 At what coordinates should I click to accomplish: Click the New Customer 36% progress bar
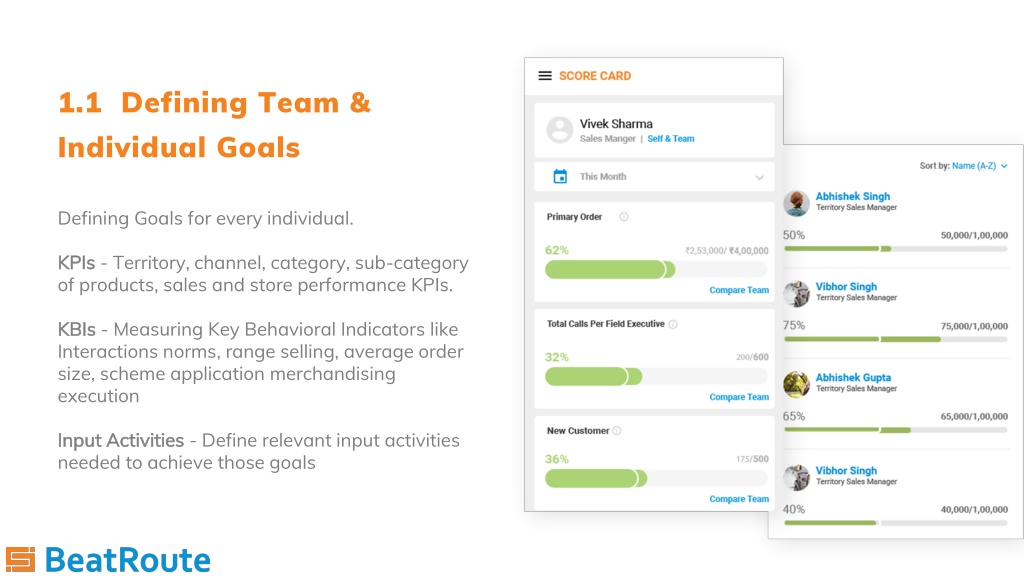656,479
